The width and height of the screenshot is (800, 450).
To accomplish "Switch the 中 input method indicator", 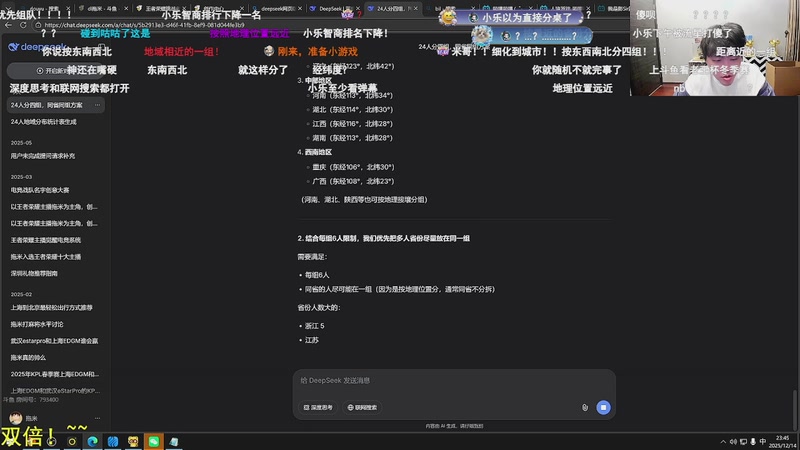I will coord(763,442).
